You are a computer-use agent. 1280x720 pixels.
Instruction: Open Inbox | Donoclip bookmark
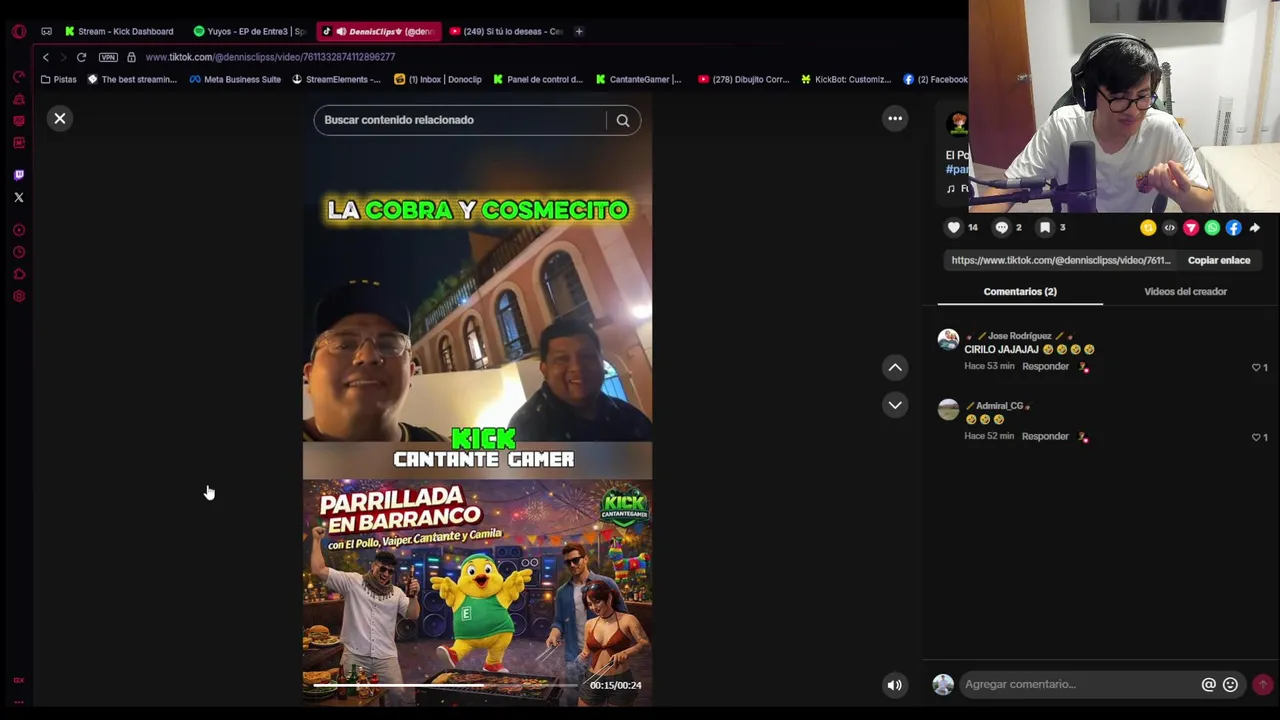pyautogui.click(x=438, y=79)
